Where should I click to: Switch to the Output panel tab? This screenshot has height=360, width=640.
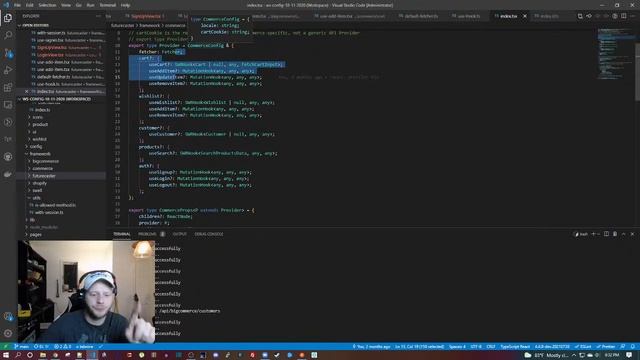tap(179, 234)
